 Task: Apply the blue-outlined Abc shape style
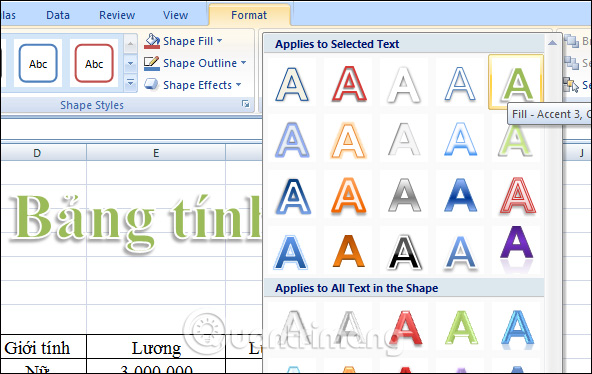38,63
